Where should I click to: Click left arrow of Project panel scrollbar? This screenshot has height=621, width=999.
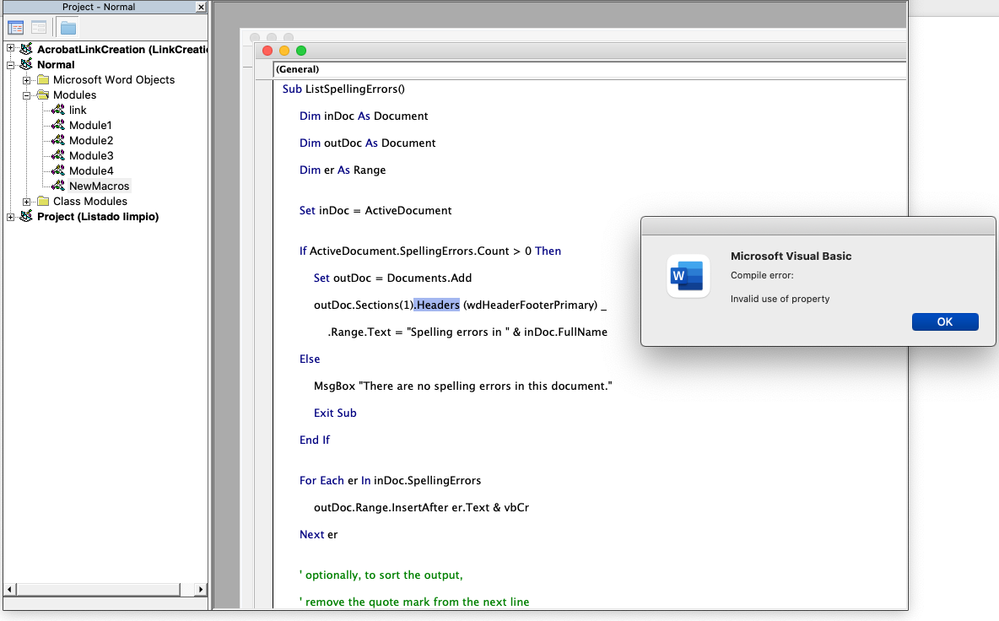(10, 590)
